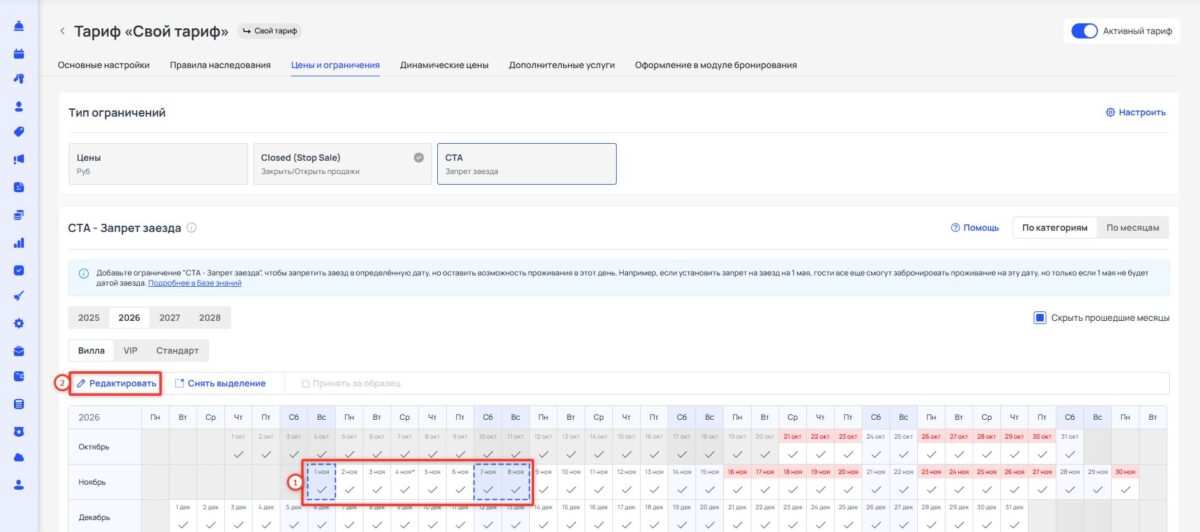Viewport: 1200px width, 532px height.
Task: Click the 26 окт date cell
Action: coord(931,448)
